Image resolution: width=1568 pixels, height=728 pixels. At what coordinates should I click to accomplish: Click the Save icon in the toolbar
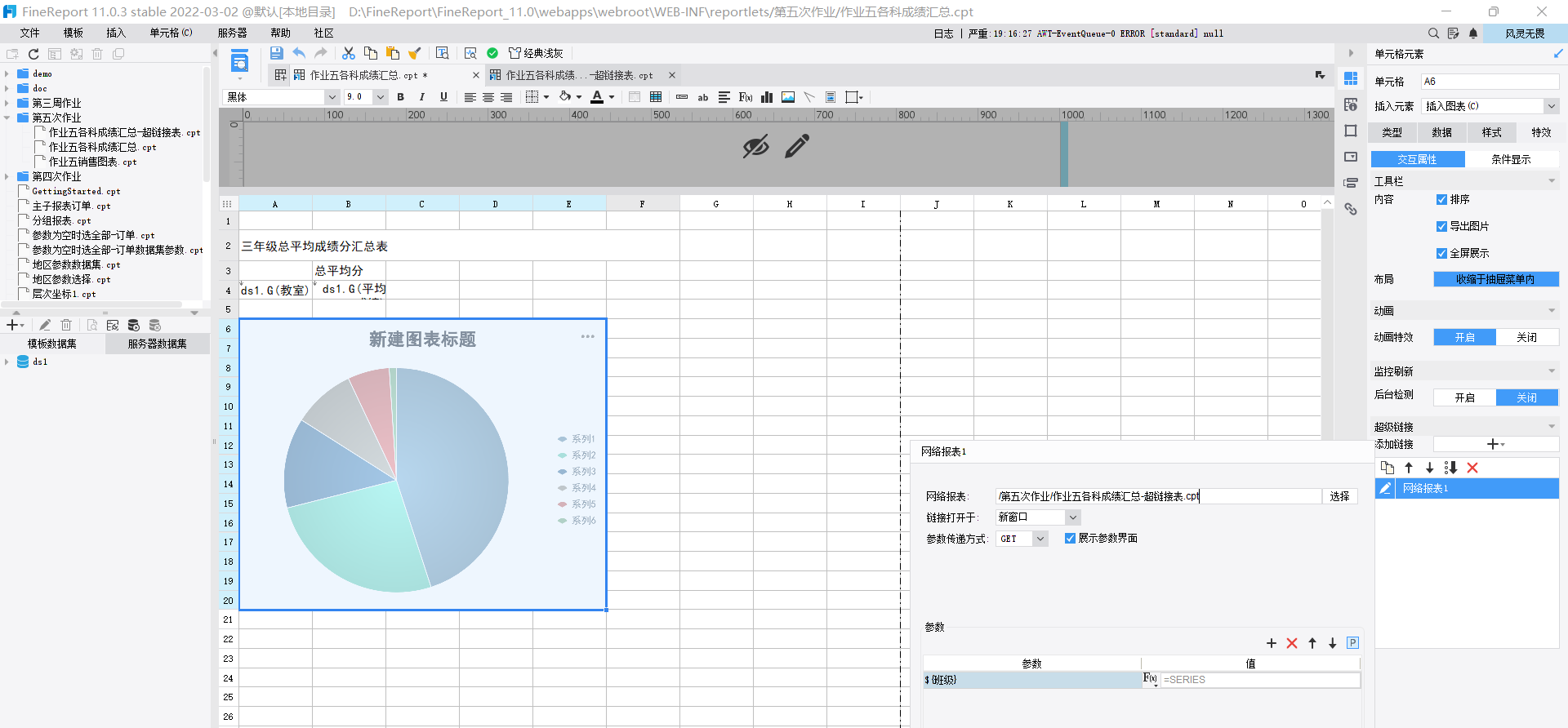click(x=277, y=53)
